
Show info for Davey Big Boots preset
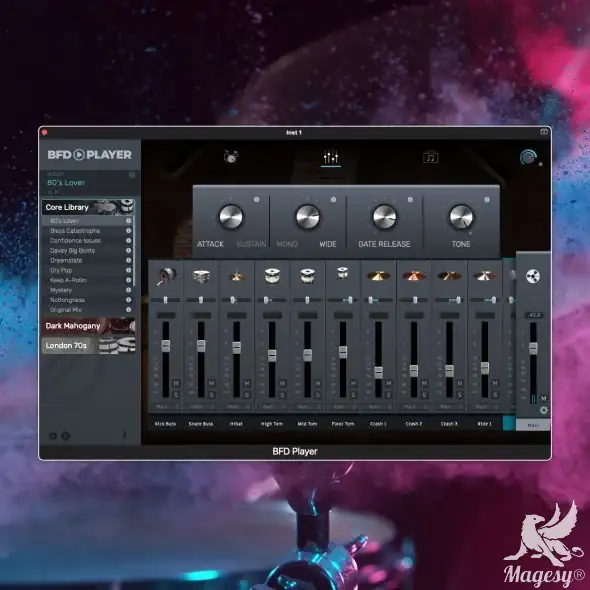128,250
